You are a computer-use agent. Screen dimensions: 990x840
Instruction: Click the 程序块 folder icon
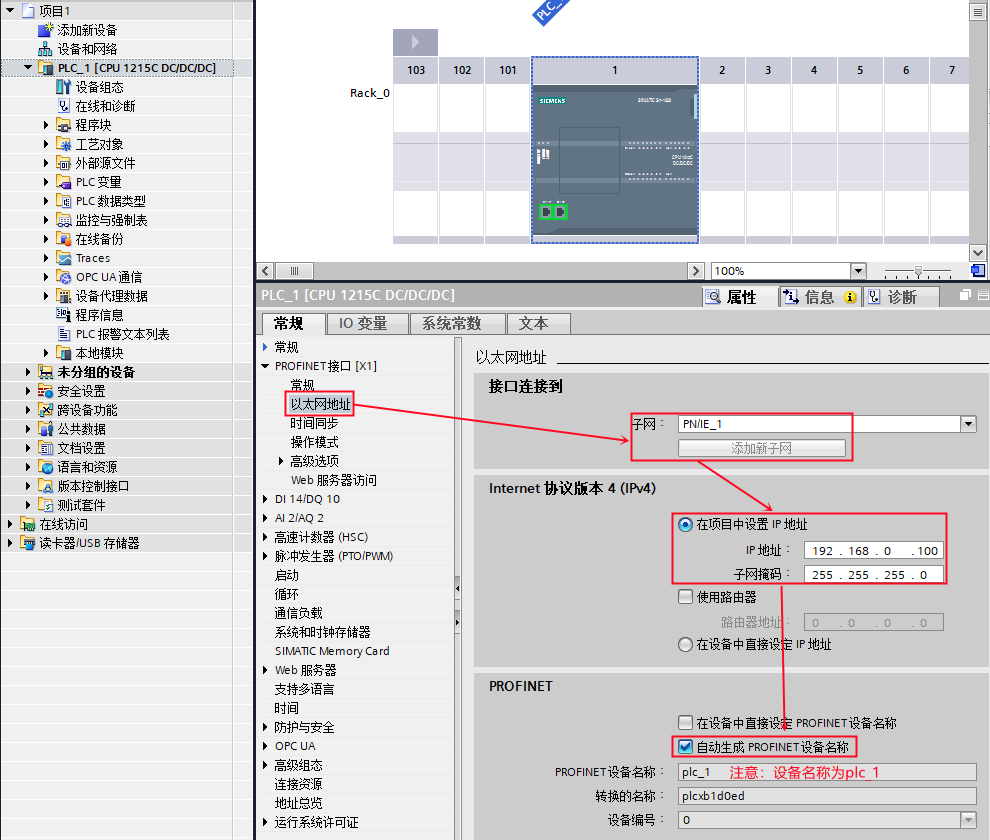[63, 124]
